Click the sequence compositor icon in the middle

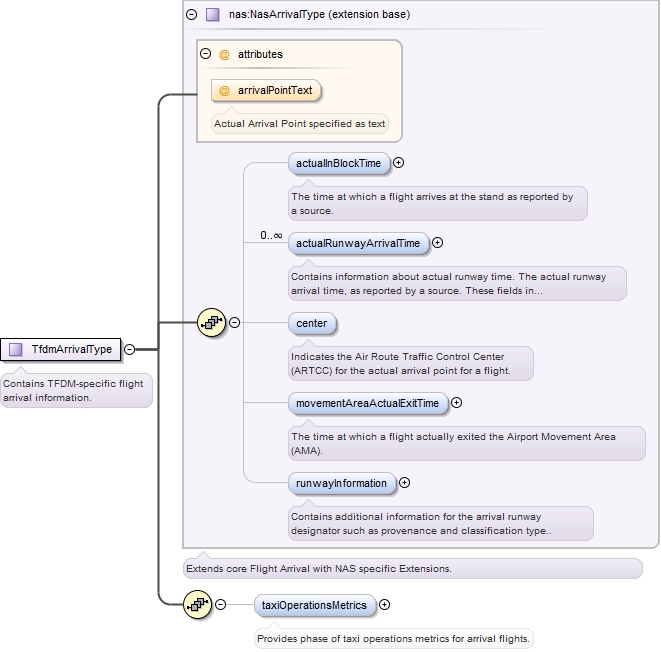212,323
